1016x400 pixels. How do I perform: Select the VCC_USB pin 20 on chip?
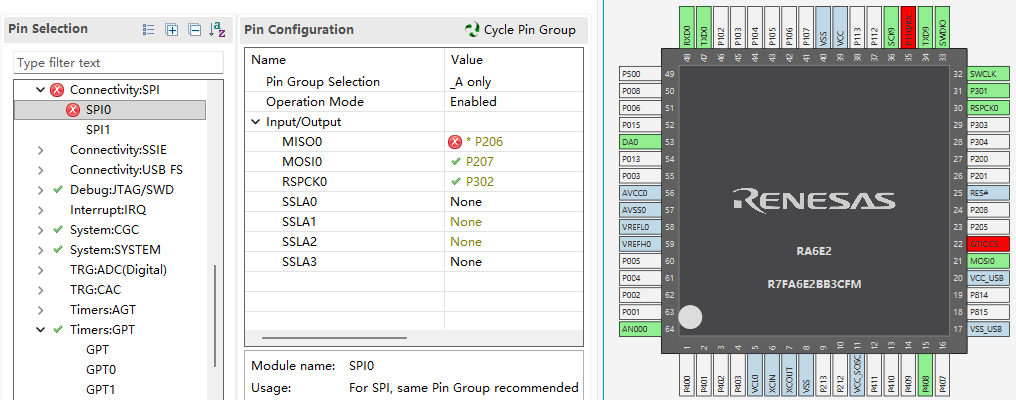coord(989,278)
